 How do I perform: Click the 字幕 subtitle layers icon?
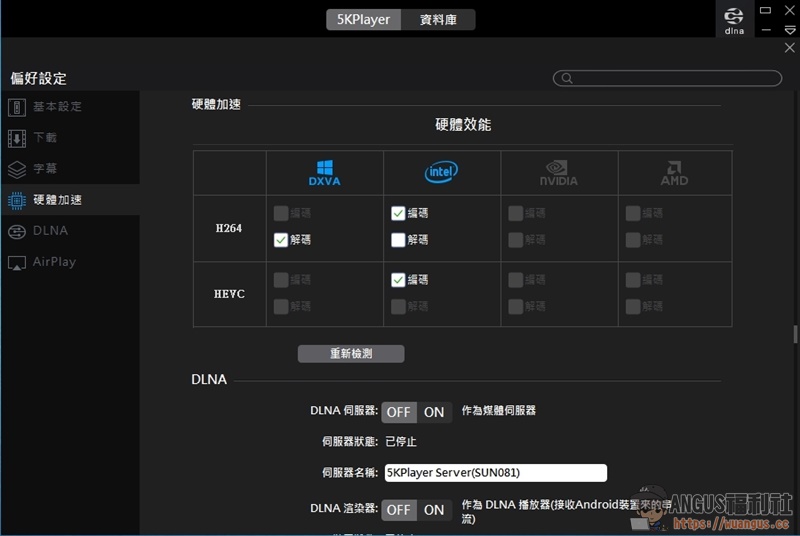pos(17,169)
